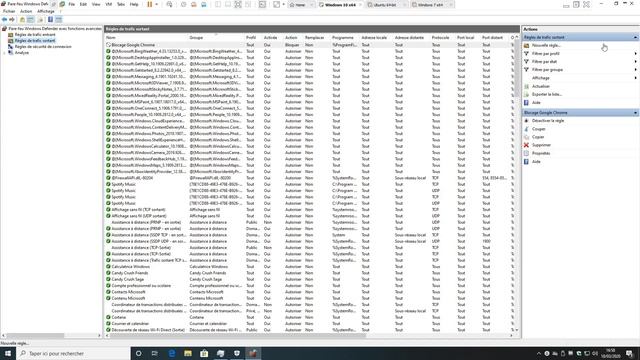Sort by the Programme column header

(x=344, y=38)
